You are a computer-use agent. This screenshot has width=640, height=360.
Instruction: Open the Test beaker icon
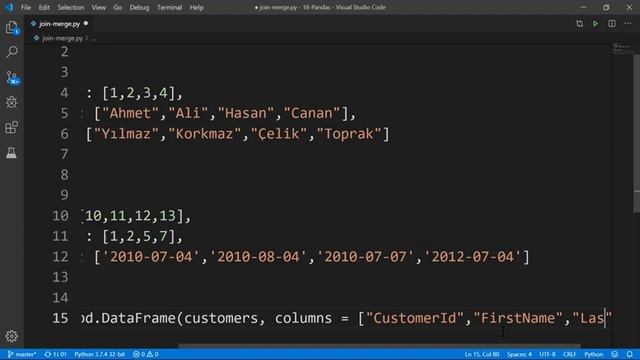[x=11, y=153]
